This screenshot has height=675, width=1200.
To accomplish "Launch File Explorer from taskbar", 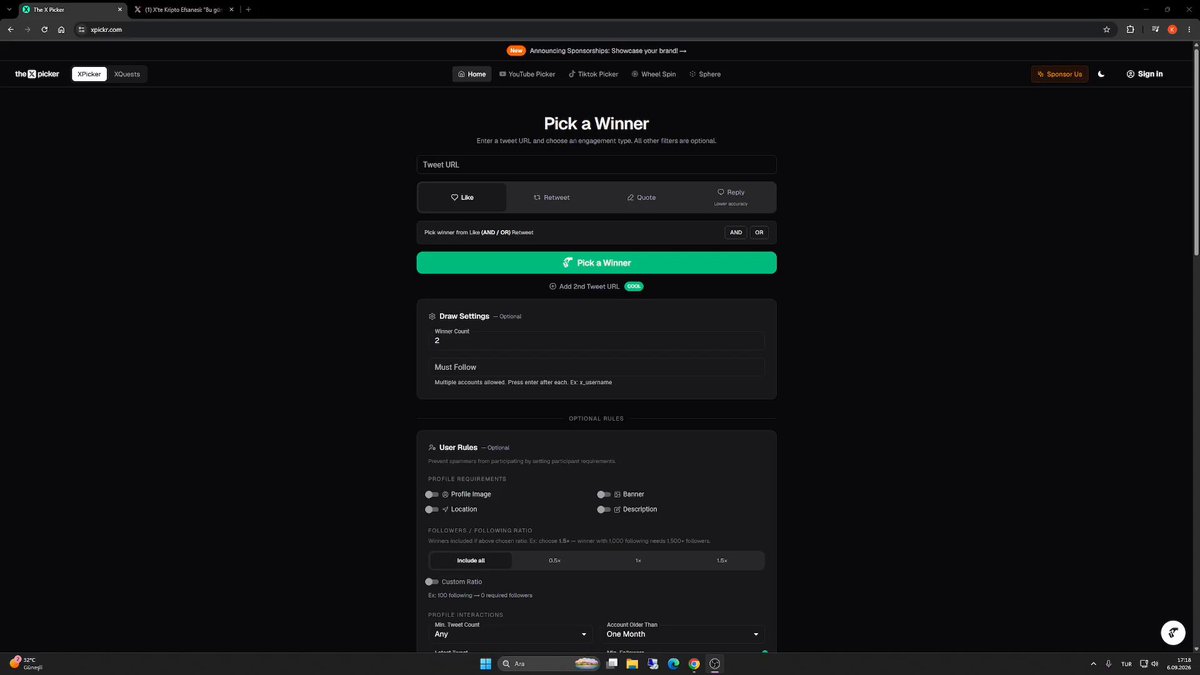I will (631, 664).
